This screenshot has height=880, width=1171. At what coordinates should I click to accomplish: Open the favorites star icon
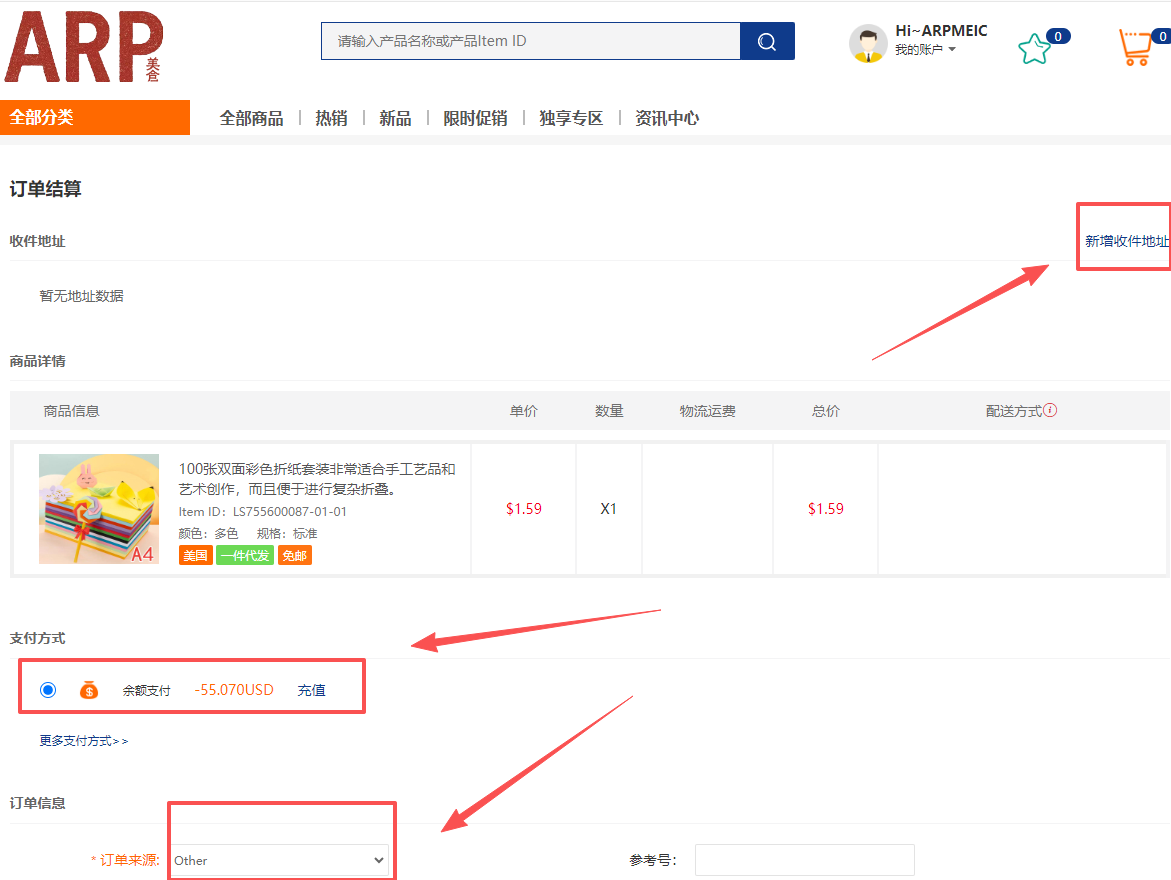[x=1034, y=49]
